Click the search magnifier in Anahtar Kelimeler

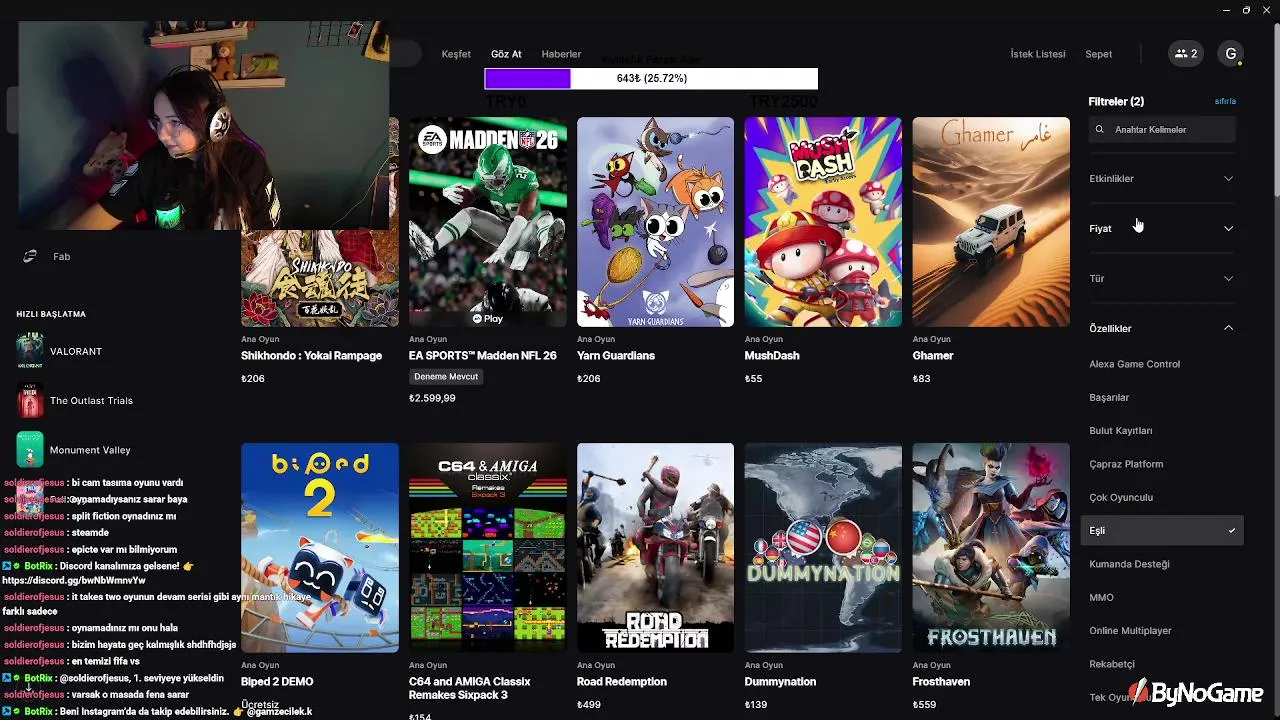coord(1101,130)
